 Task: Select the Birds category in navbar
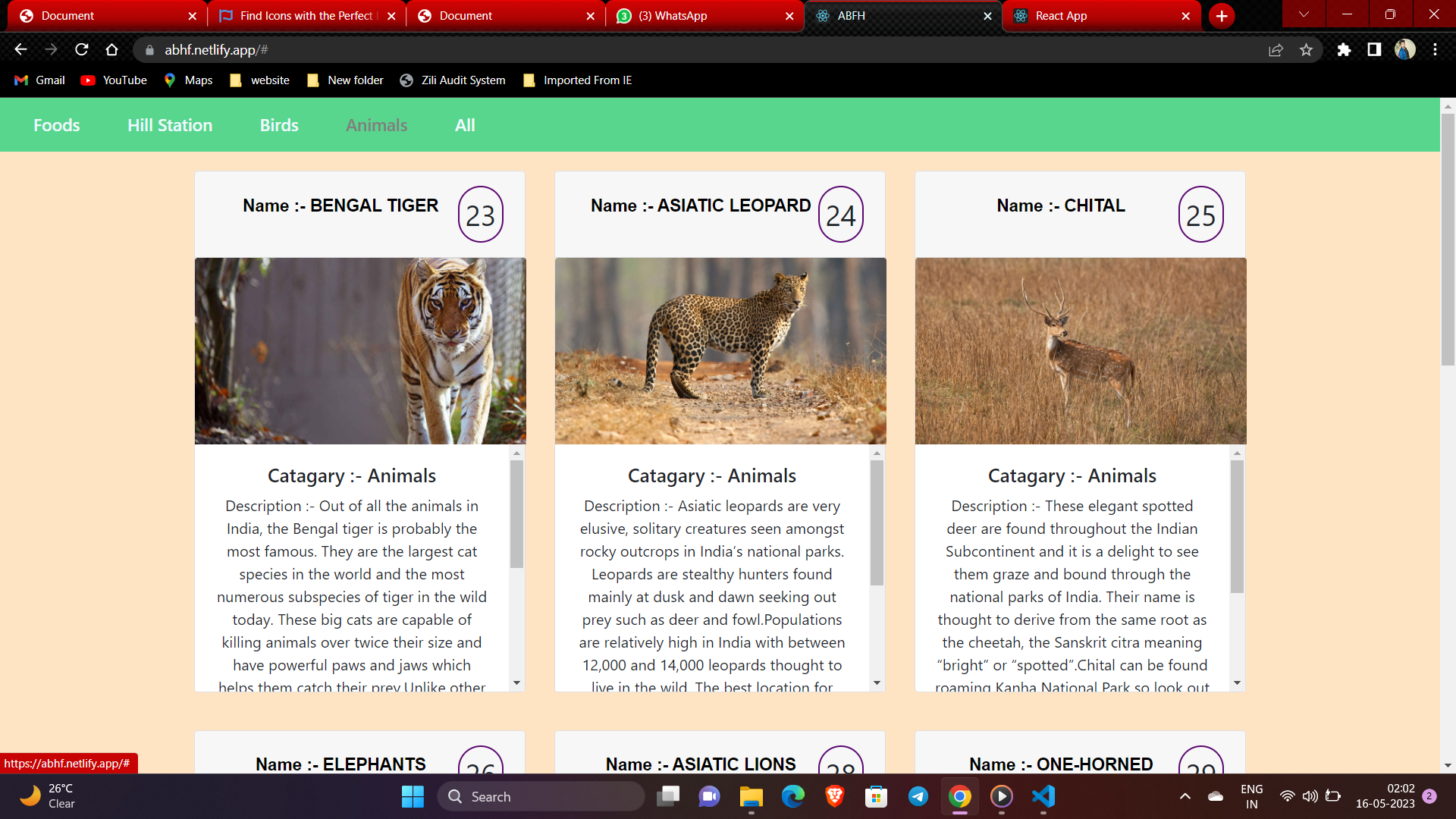[x=279, y=125]
